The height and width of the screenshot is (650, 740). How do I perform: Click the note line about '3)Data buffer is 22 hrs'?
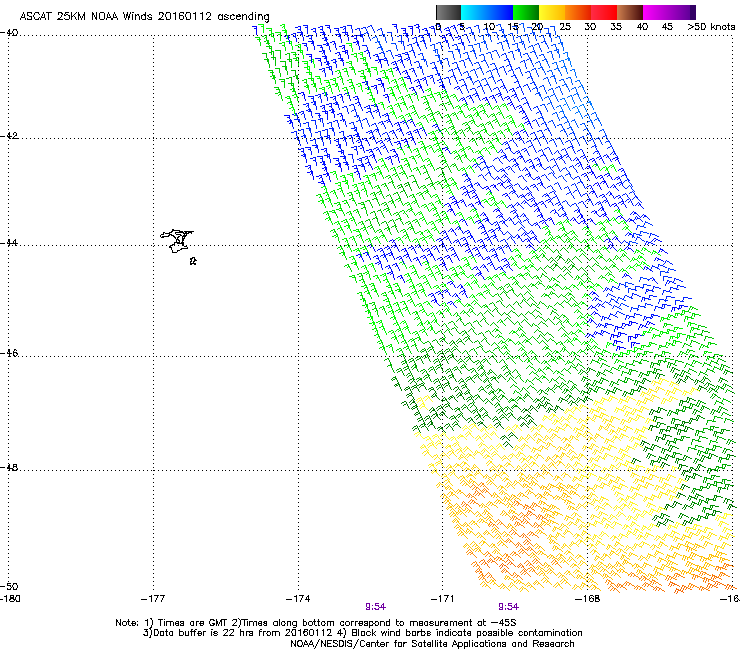[362, 633]
